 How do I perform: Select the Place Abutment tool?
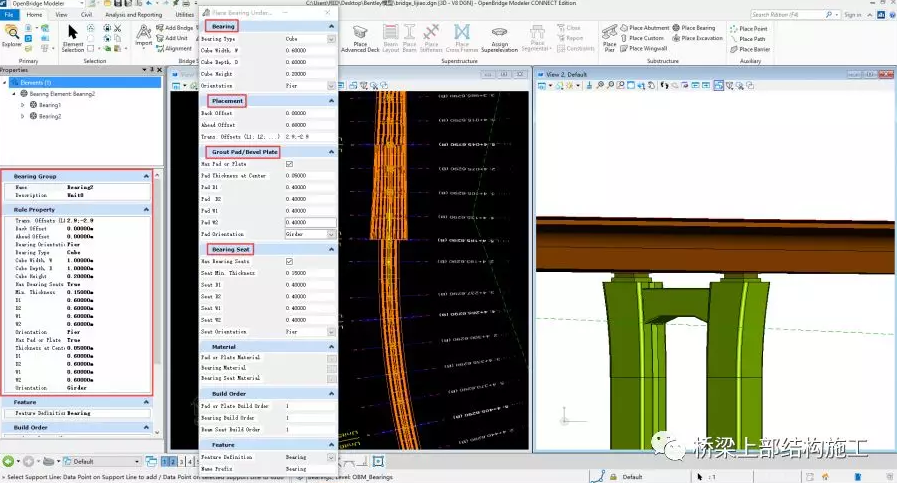coord(645,27)
